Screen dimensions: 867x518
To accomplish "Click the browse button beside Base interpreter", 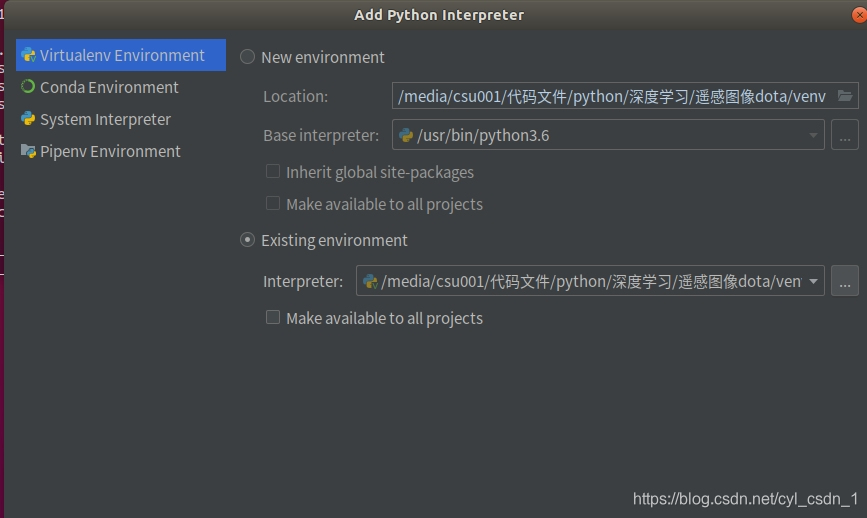I will click(x=845, y=135).
